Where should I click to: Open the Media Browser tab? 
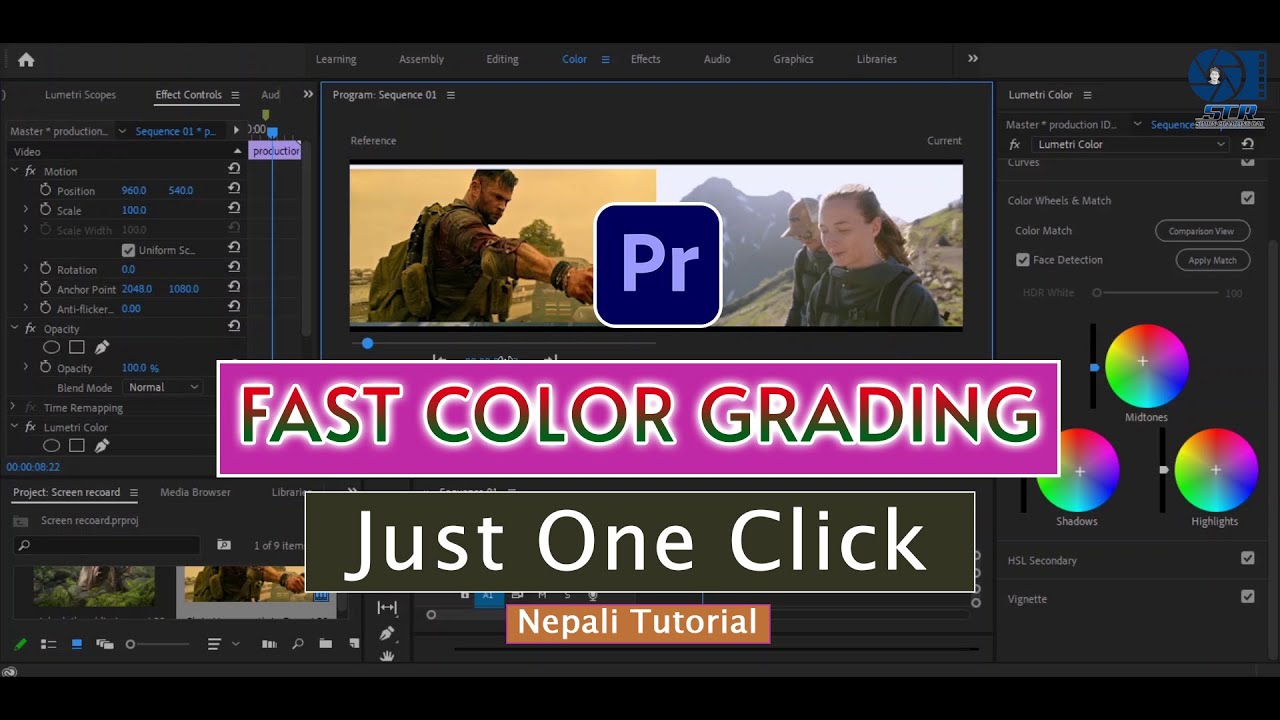195,492
